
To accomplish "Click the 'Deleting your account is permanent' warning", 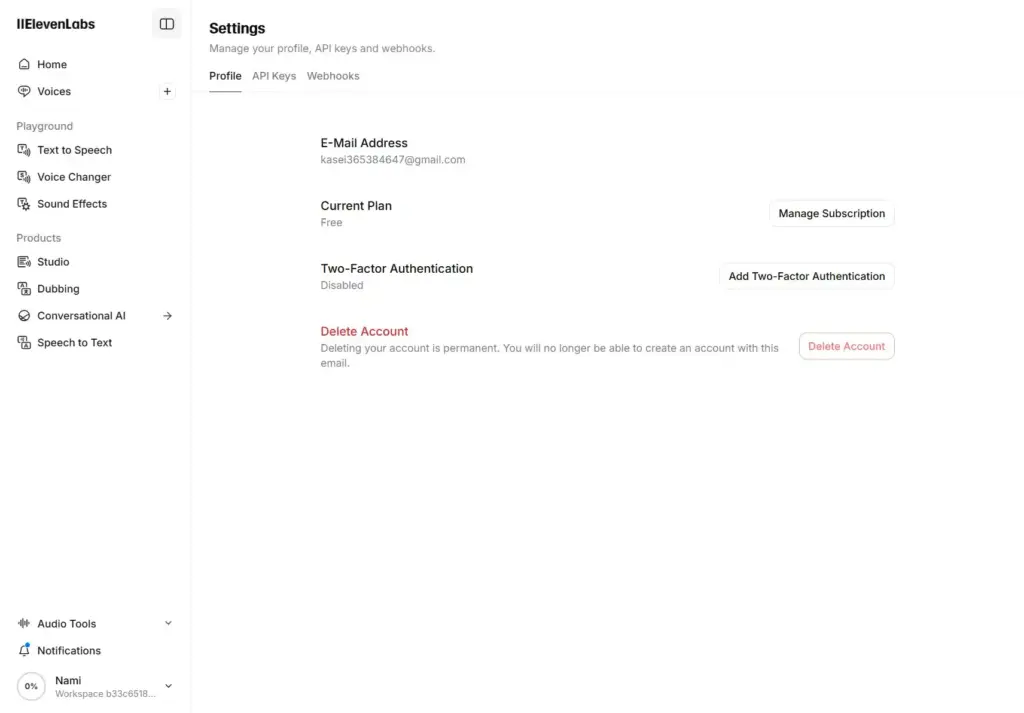I will point(549,356).
